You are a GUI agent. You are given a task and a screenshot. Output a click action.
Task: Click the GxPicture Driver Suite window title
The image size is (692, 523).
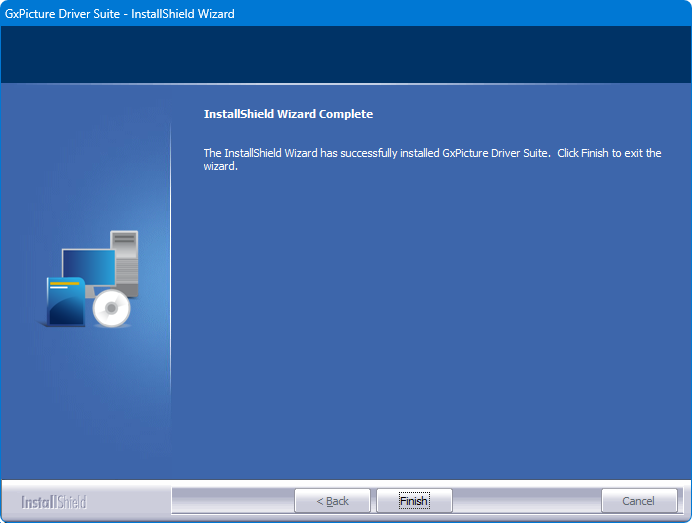120,14
